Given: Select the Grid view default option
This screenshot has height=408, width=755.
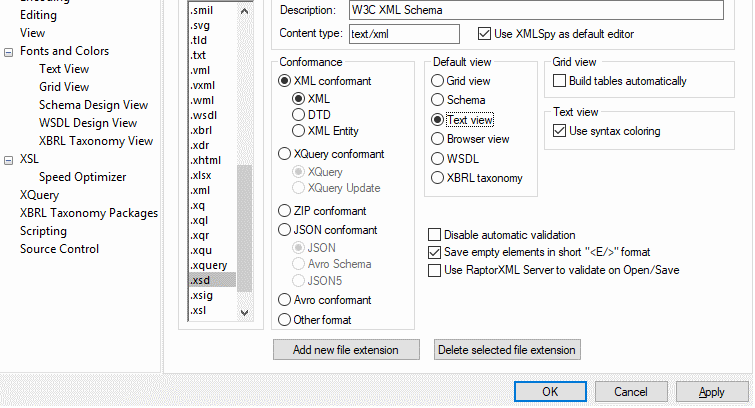Looking at the screenshot, I should [x=437, y=81].
